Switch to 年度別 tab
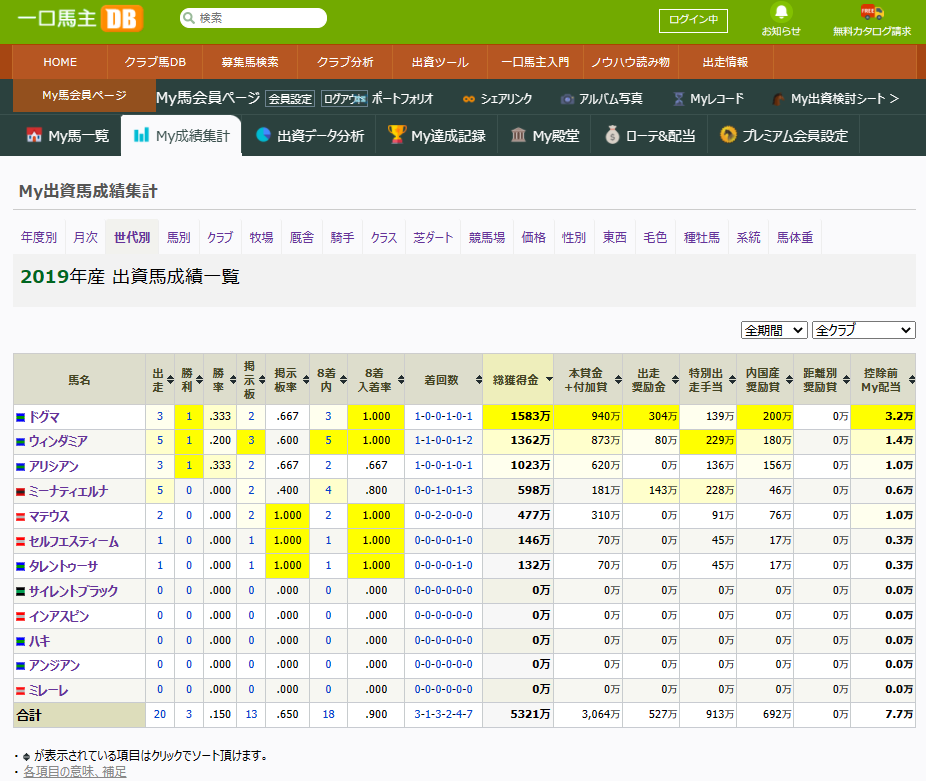 [39, 237]
